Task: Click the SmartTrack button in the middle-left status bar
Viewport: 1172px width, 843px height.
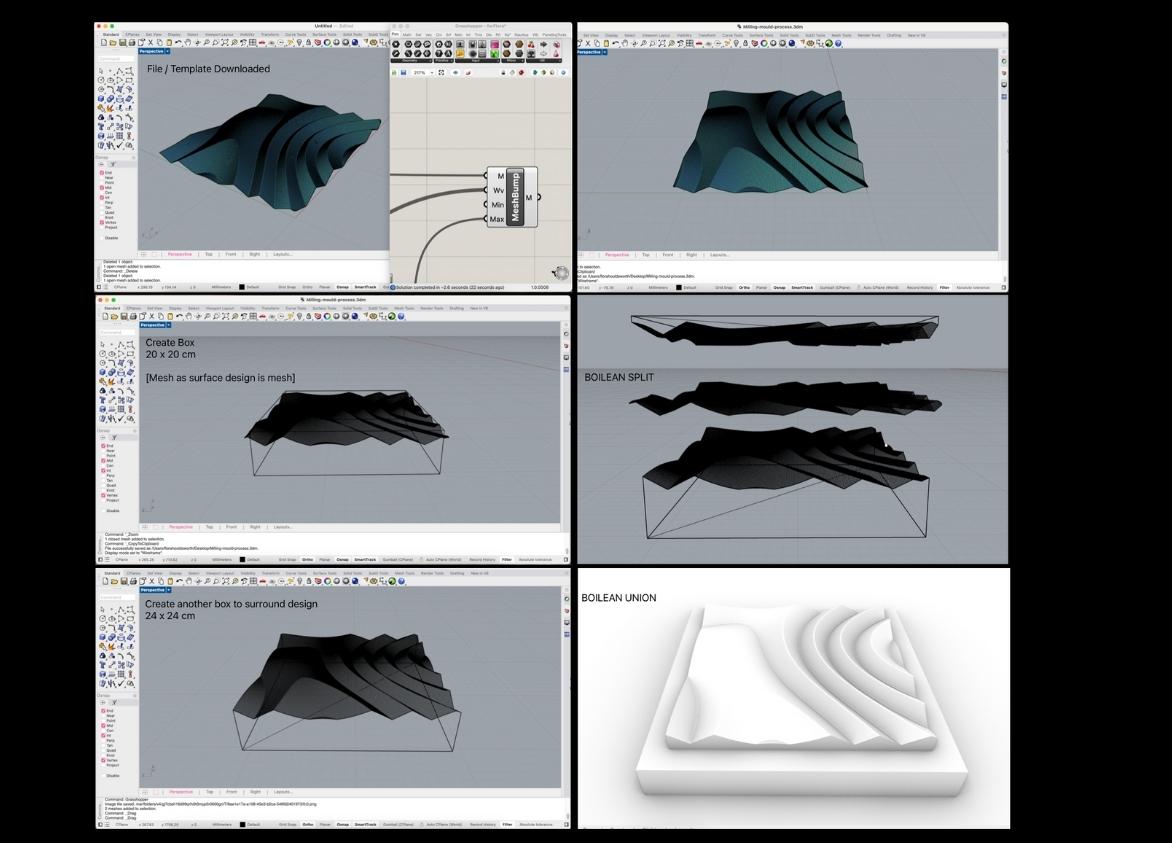Action: coord(363,559)
